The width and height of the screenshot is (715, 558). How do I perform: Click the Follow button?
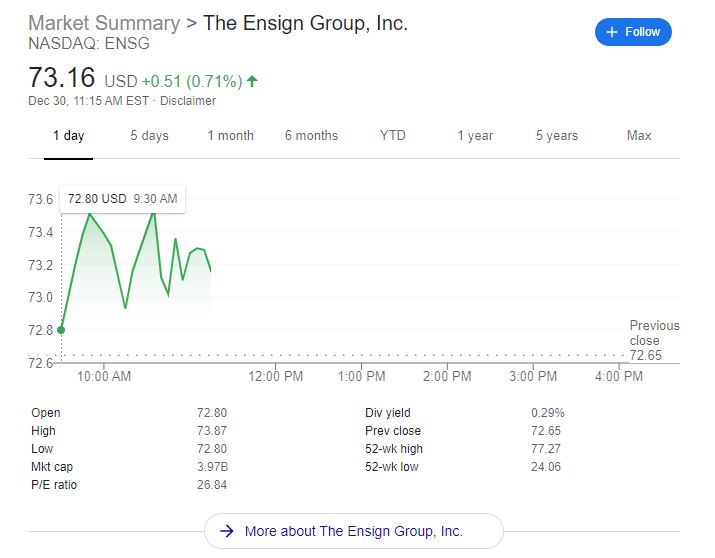pos(633,32)
